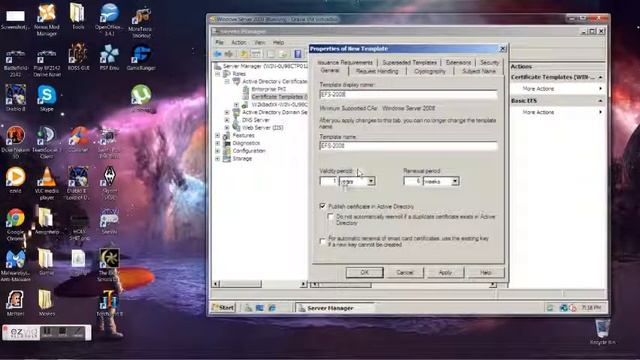Viewport: 640px width, 360px height.
Task: Open Internet Explorer from VM quick launch
Action: [272, 308]
